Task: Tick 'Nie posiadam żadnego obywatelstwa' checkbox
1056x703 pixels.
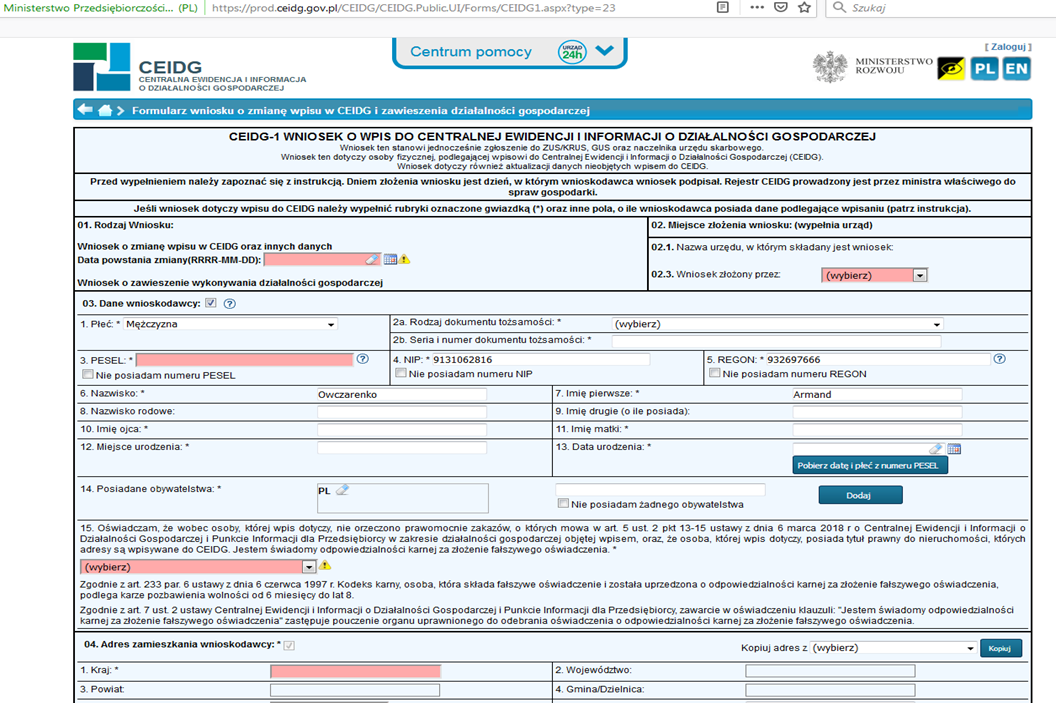Action: coord(563,504)
